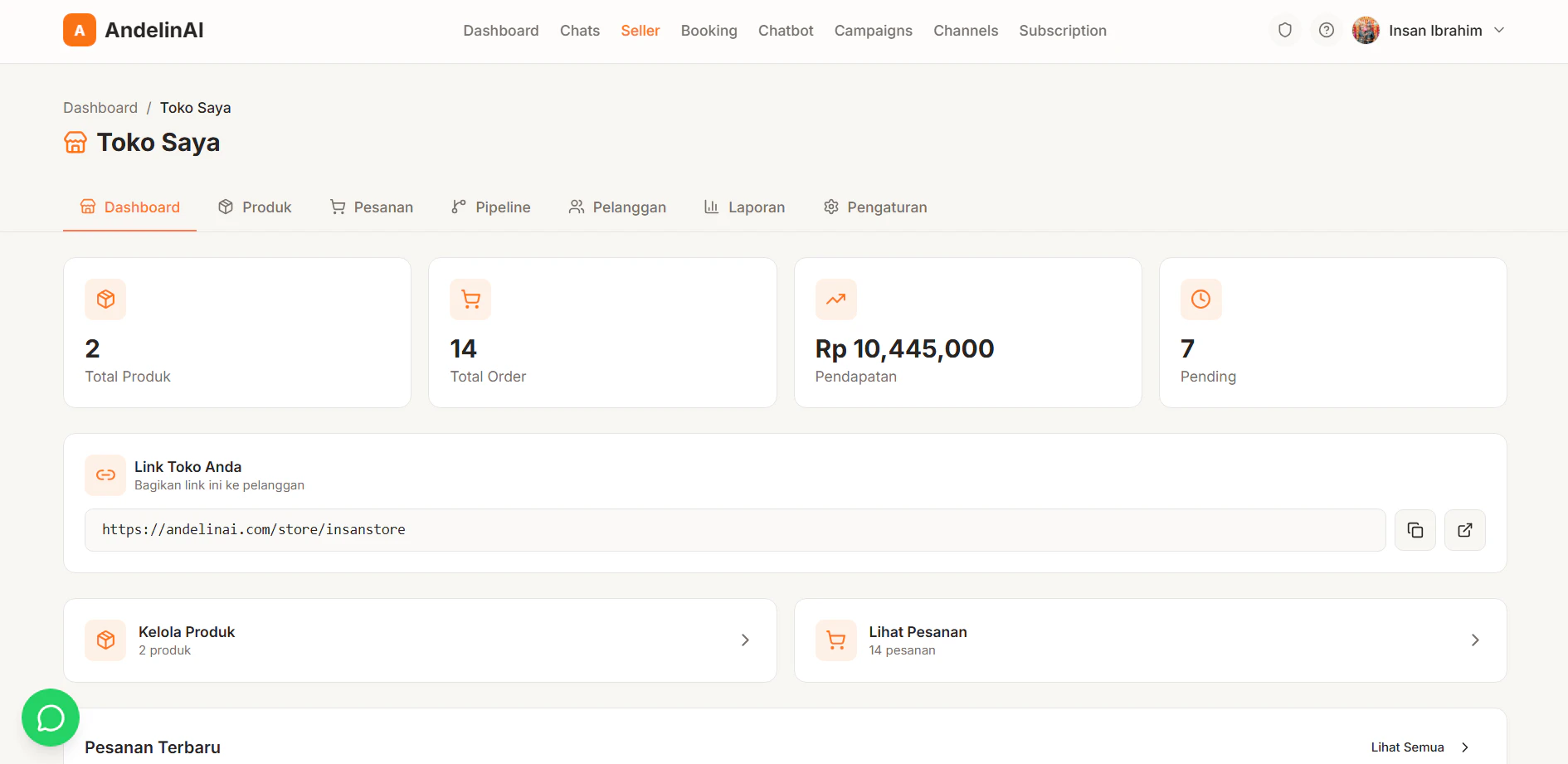Open Seller in top navigation

(x=640, y=31)
